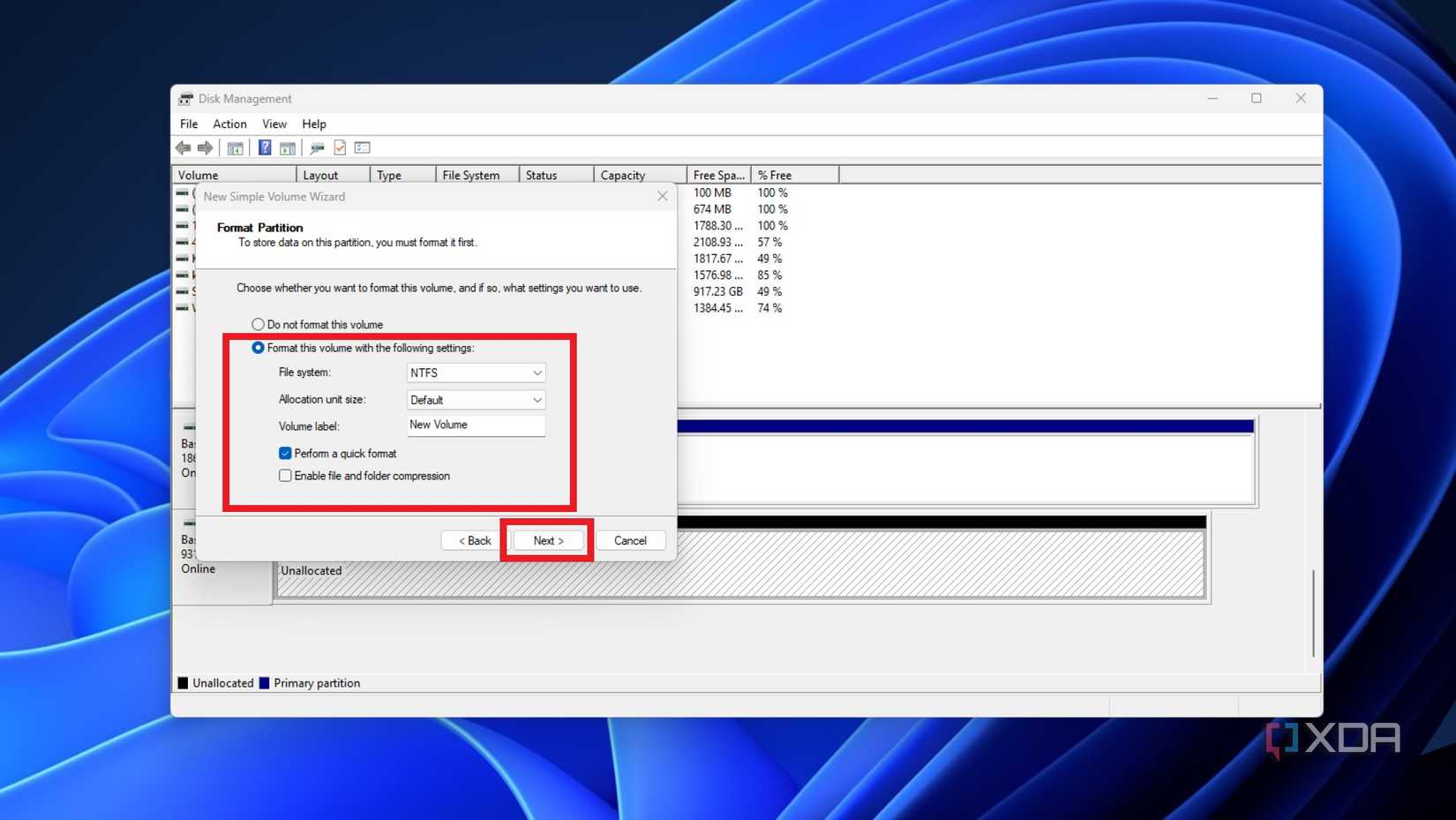Click the blue Help question mark icon
Screen dimensions: 1456x820
[265, 147]
